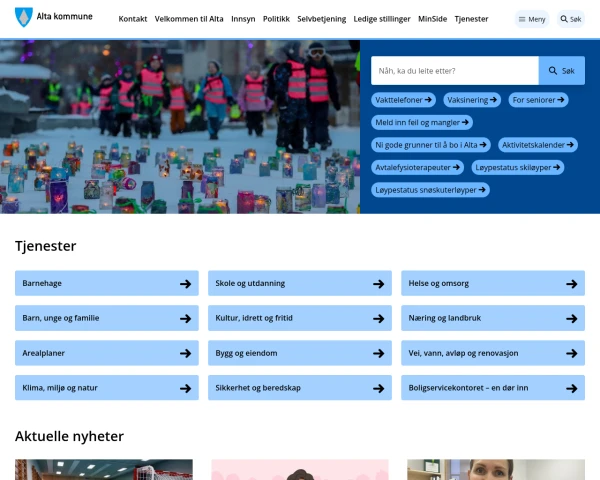The width and height of the screenshot is (600, 480).
Task: Open Skole og utdanning service tile
Action: click(x=300, y=284)
